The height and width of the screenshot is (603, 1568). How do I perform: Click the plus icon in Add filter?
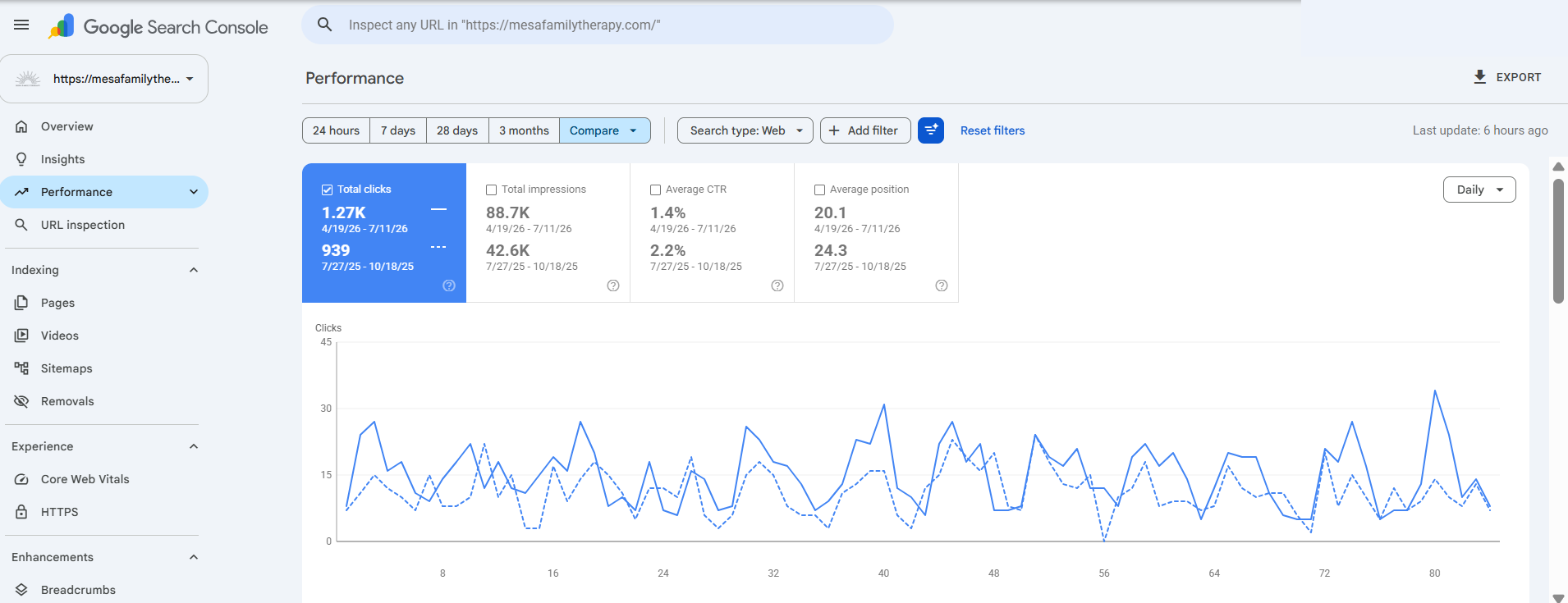coord(834,130)
